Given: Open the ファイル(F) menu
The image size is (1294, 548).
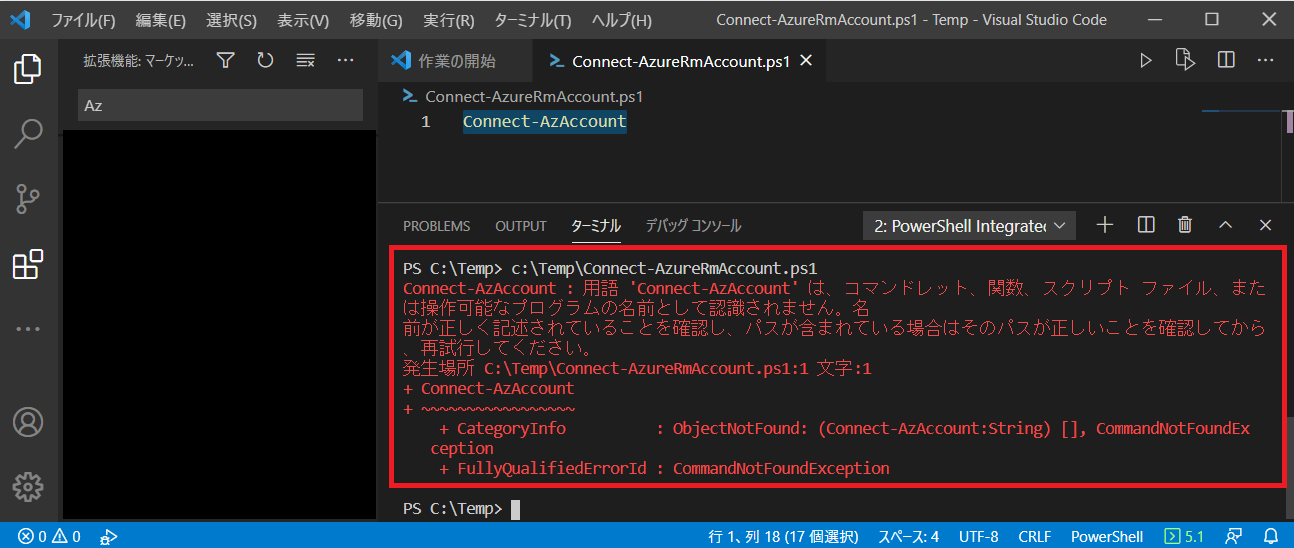Looking at the screenshot, I should coord(83,20).
